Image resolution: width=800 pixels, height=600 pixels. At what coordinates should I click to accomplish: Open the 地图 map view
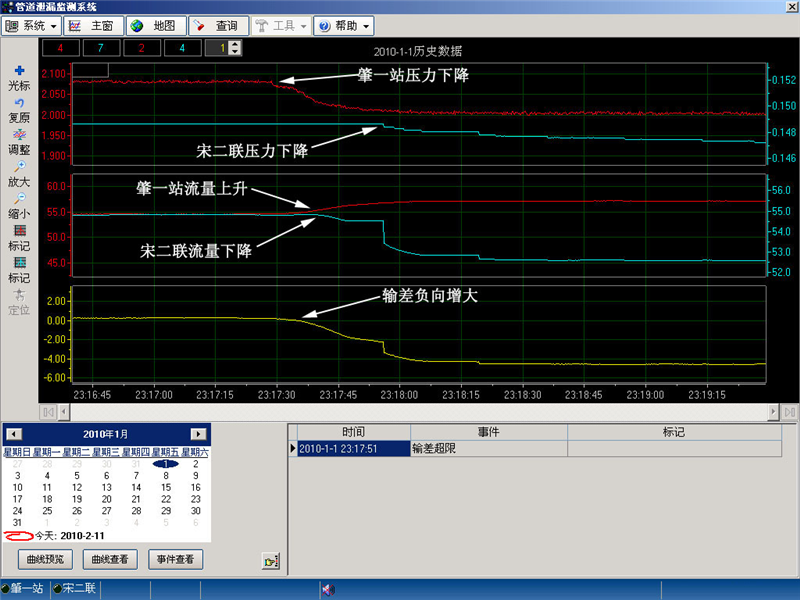tap(153, 25)
